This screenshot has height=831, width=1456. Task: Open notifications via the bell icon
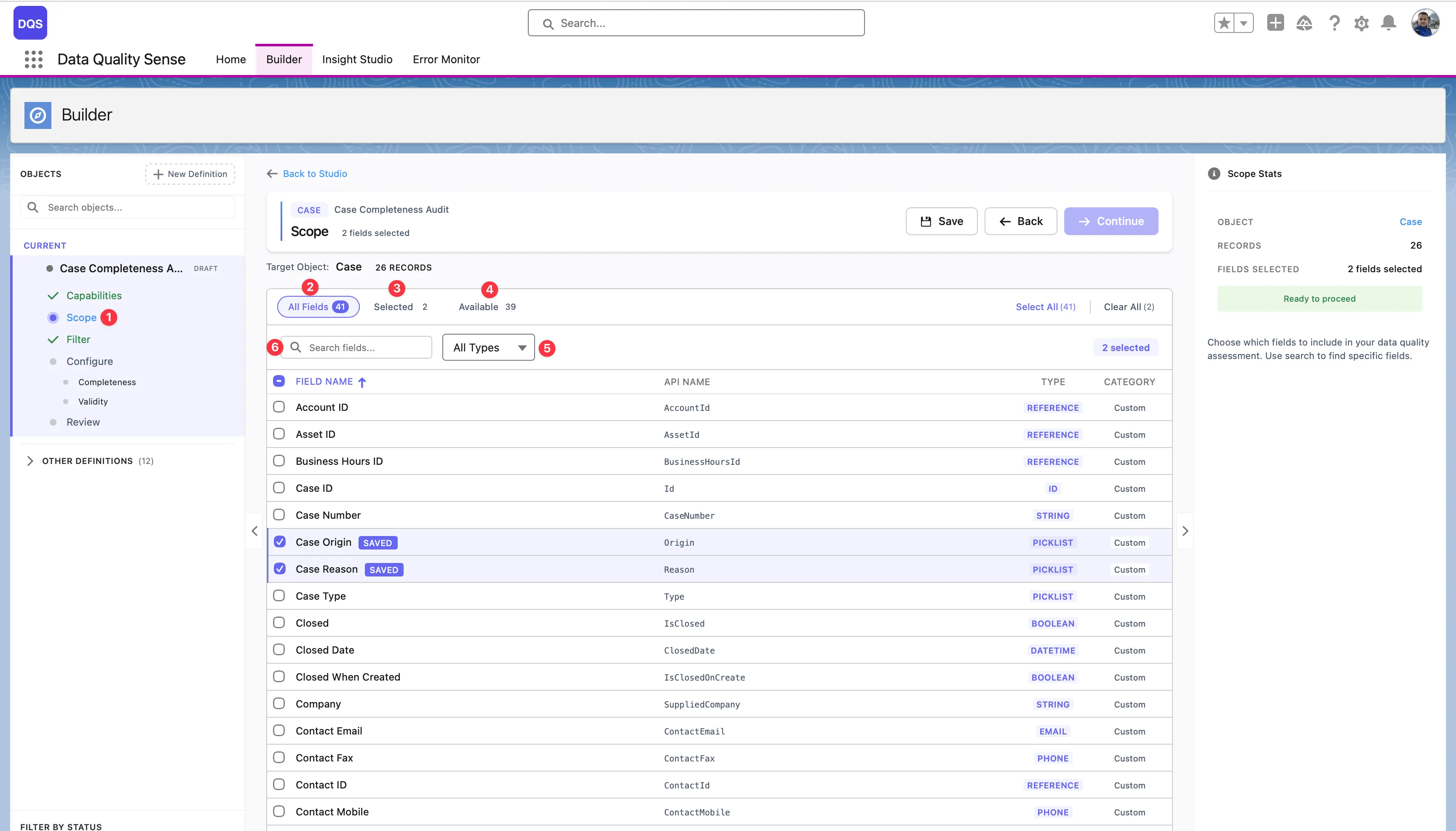pyautogui.click(x=1389, y=23)
